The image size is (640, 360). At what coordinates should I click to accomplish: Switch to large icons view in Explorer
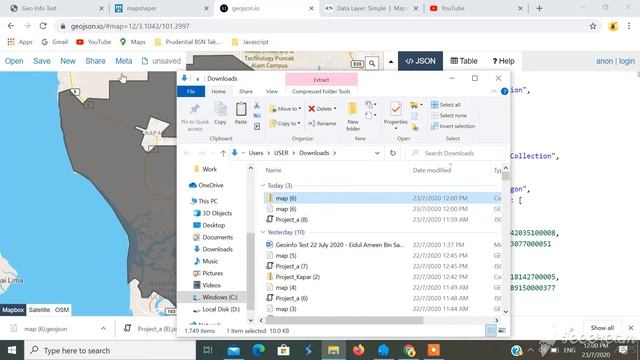(x=502, y=331)
